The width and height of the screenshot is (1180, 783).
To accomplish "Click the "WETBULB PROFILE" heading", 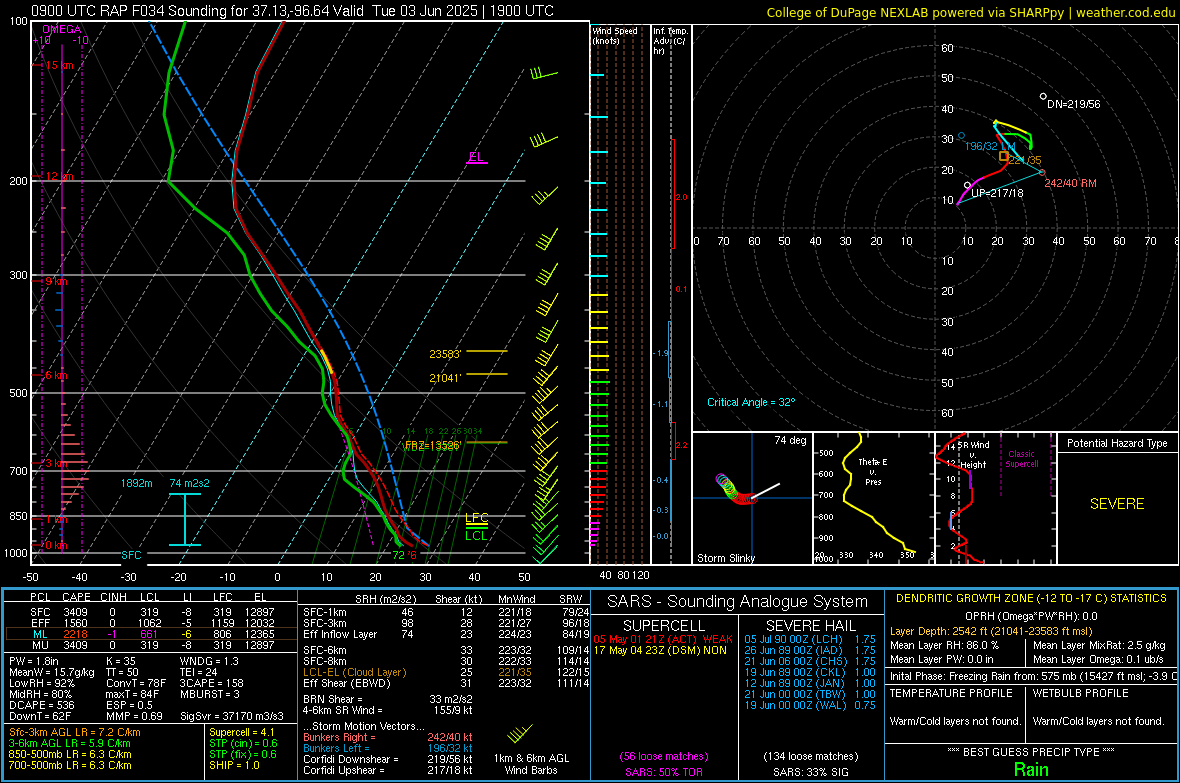I will point(1081,693).
